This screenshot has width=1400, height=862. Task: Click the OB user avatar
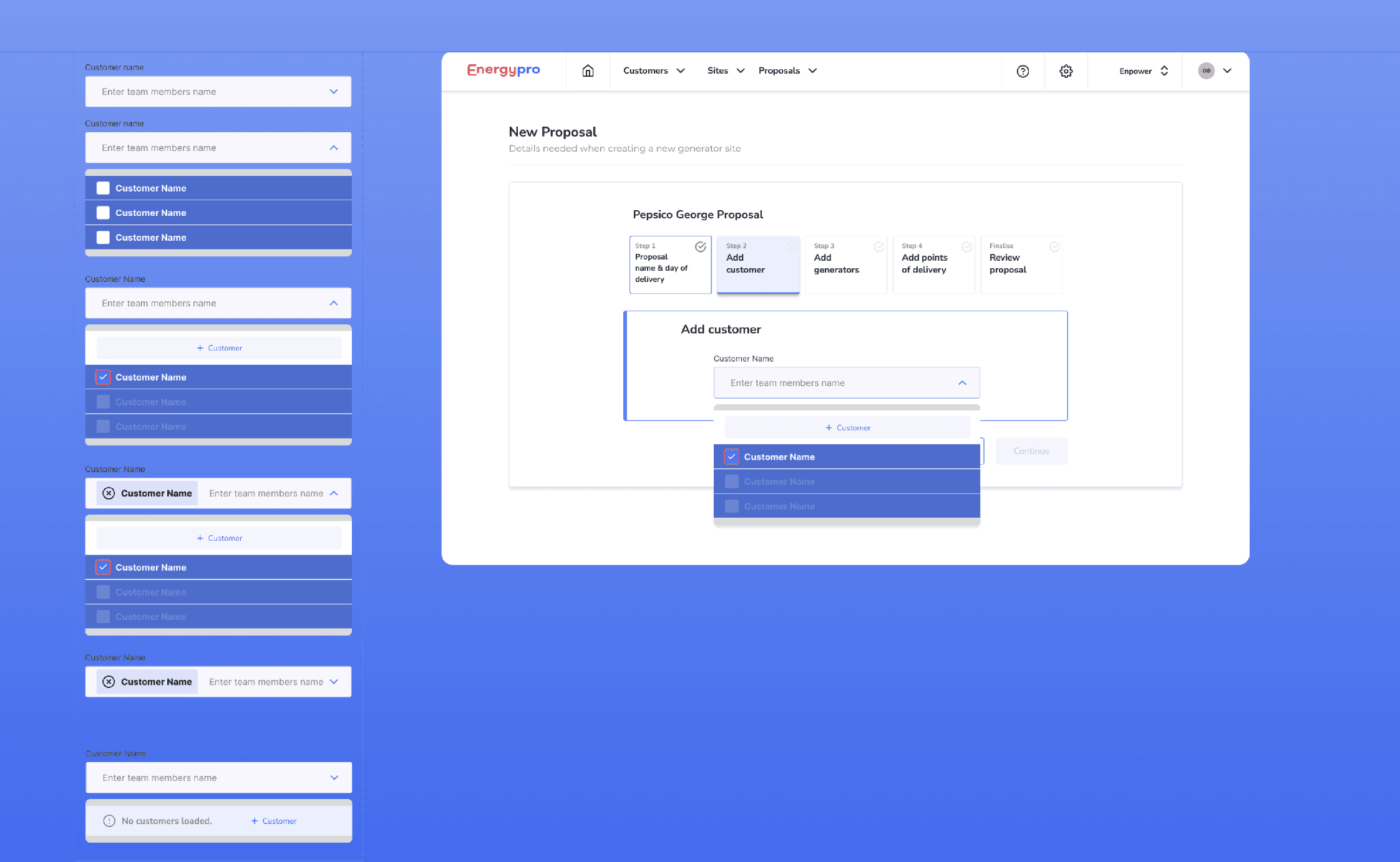1206,70
